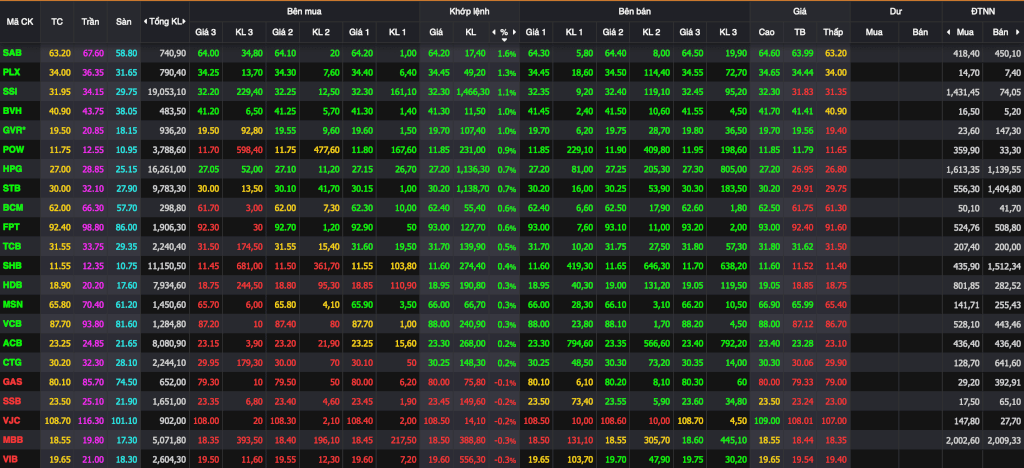
Task: Click SSI total volume 19,053,10
Action: pos(168,91)
